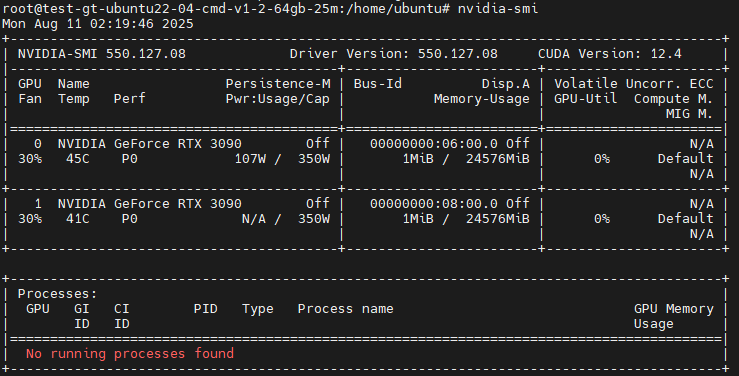The height and width of the screenshot is (376, 739).
Task: Click the Persistence-M column header
Action: coord(278,84)
